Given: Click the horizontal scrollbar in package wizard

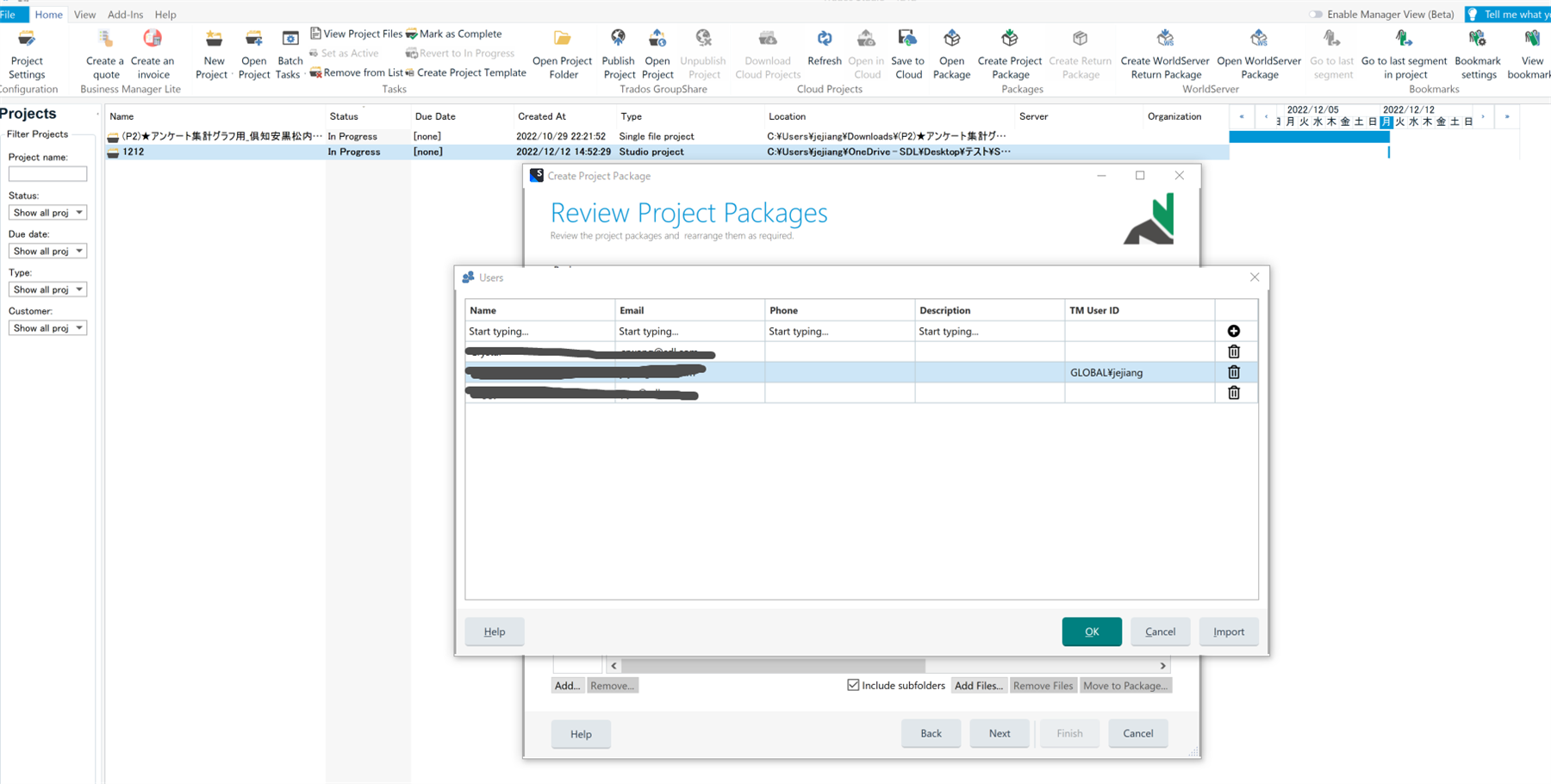Looking at the screenshot, I should [773, 666].
